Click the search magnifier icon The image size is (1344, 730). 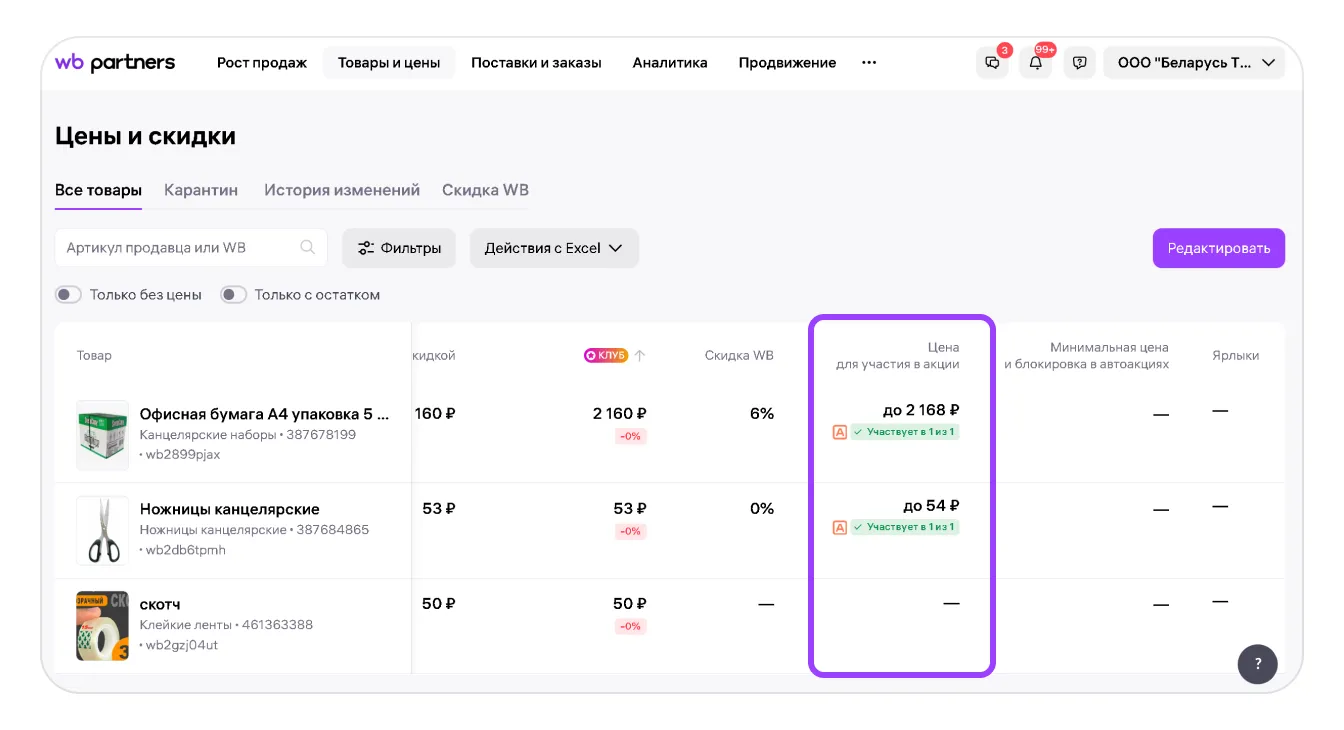click(308, 247)
